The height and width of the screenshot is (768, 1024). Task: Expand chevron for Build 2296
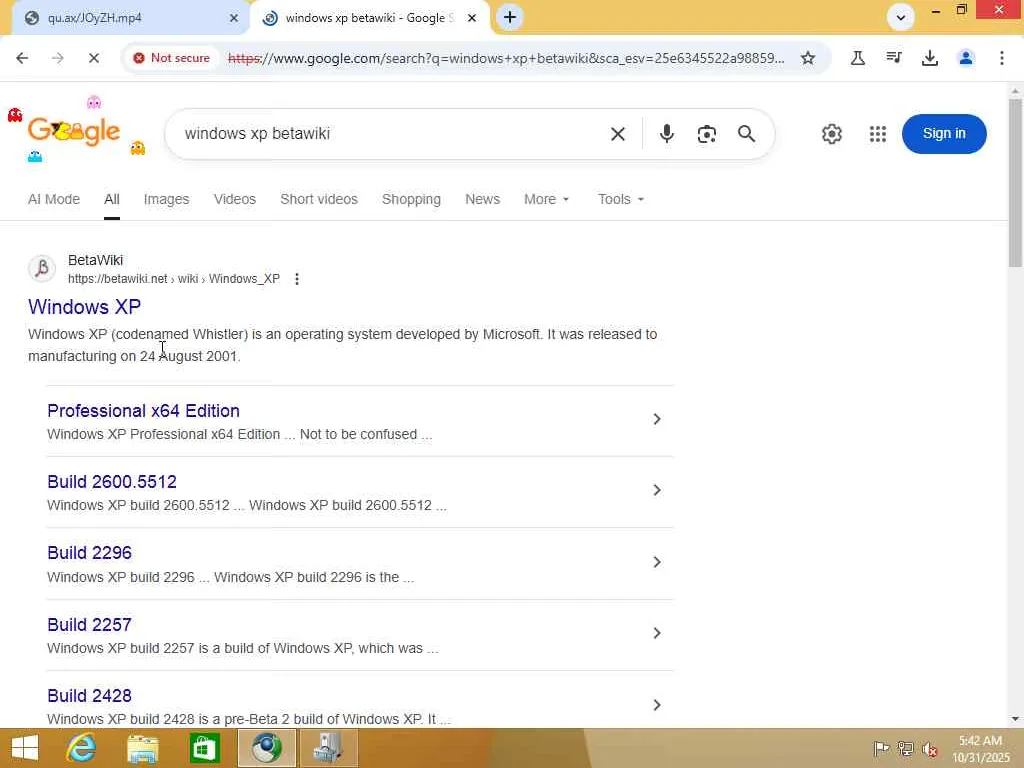657,562
